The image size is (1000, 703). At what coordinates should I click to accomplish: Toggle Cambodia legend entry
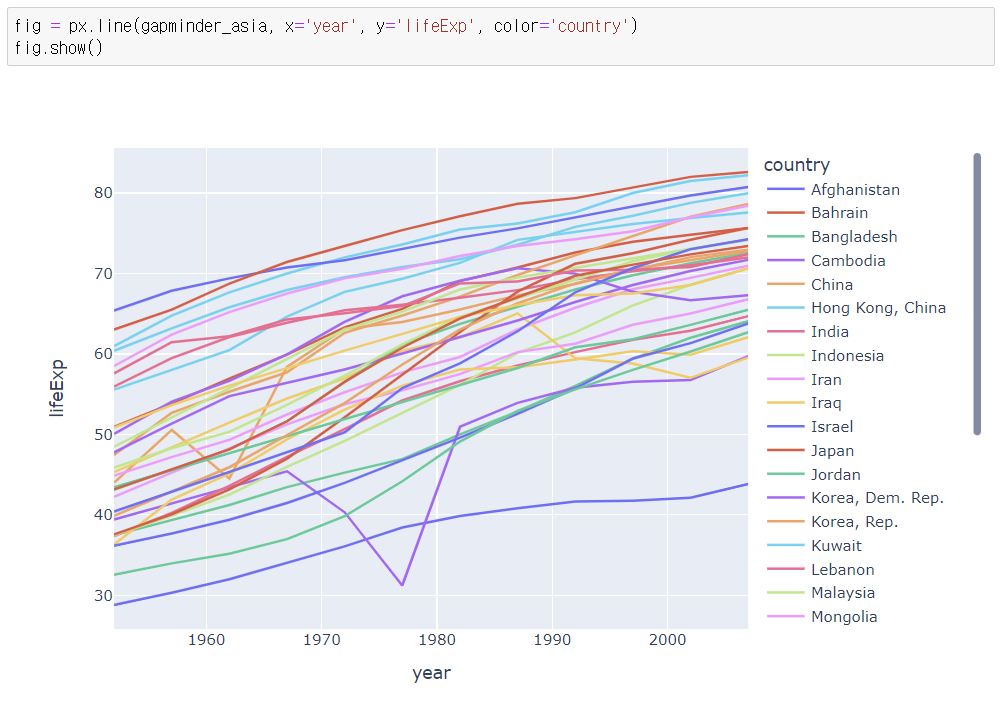click(x=827, y=260)
